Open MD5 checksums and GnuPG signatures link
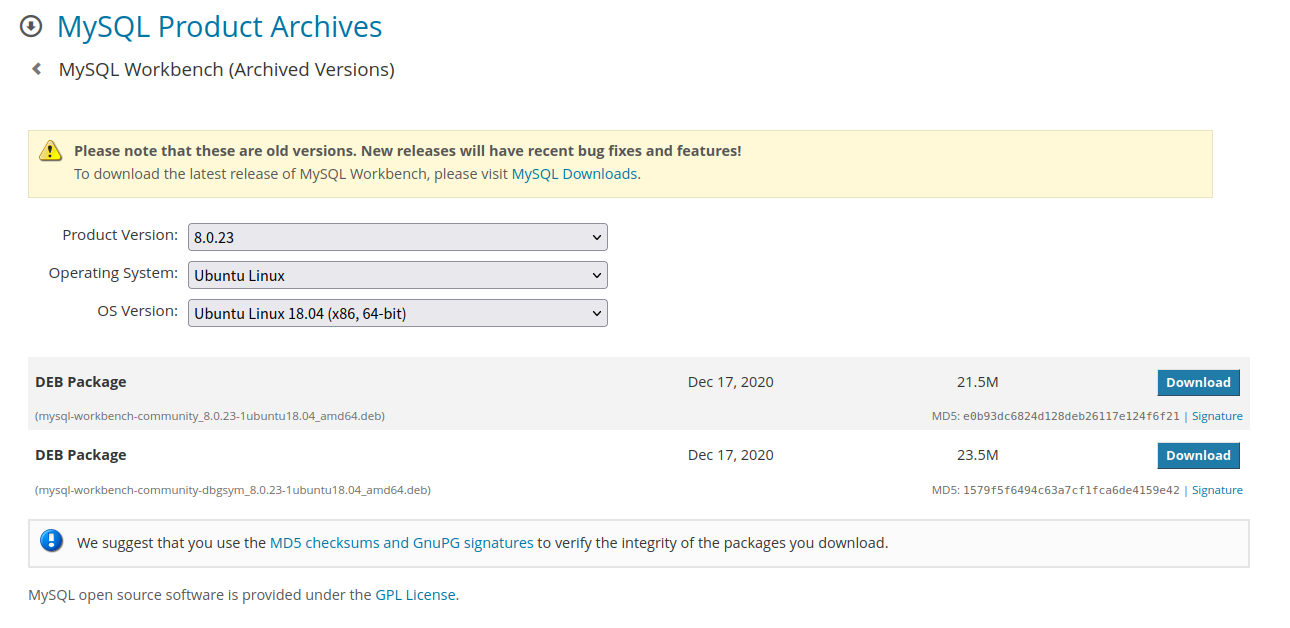 click(x=401, y=543)
